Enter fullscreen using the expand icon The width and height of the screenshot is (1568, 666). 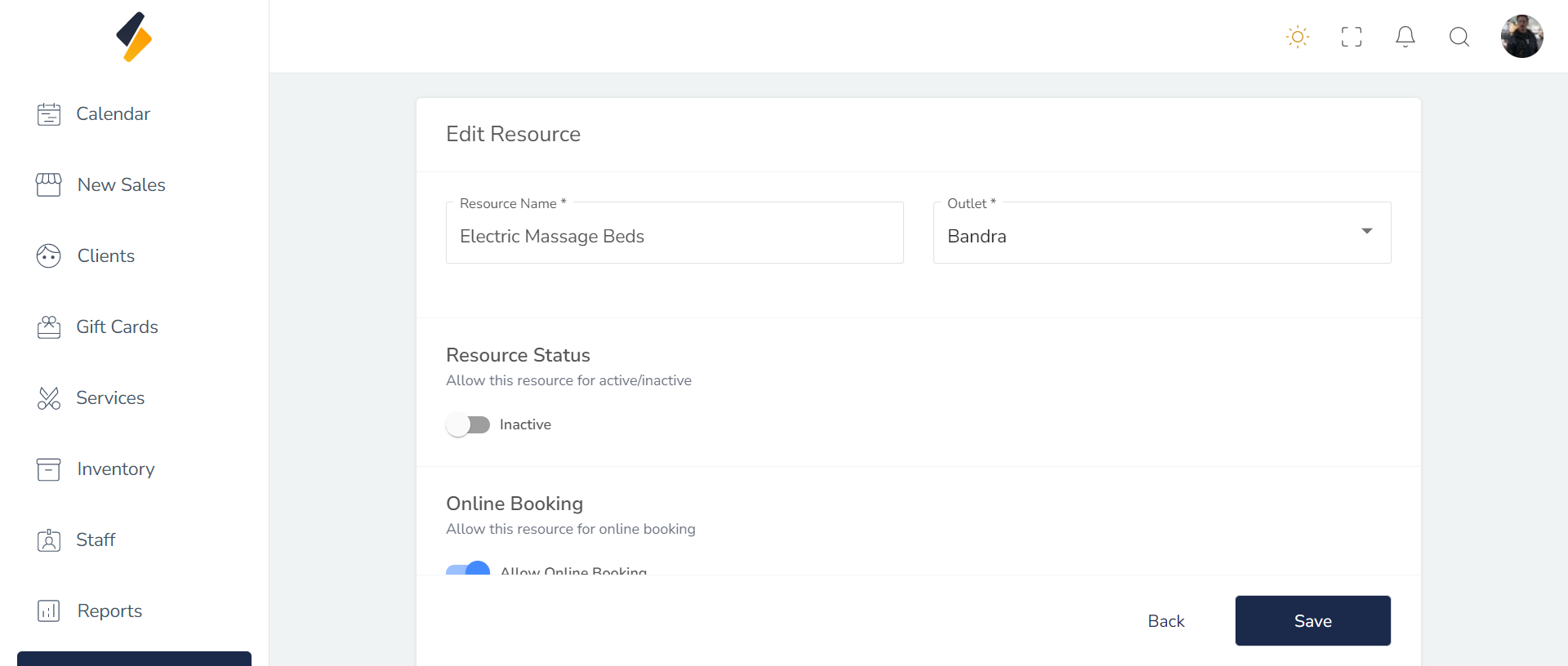[x=1351, y=37]
